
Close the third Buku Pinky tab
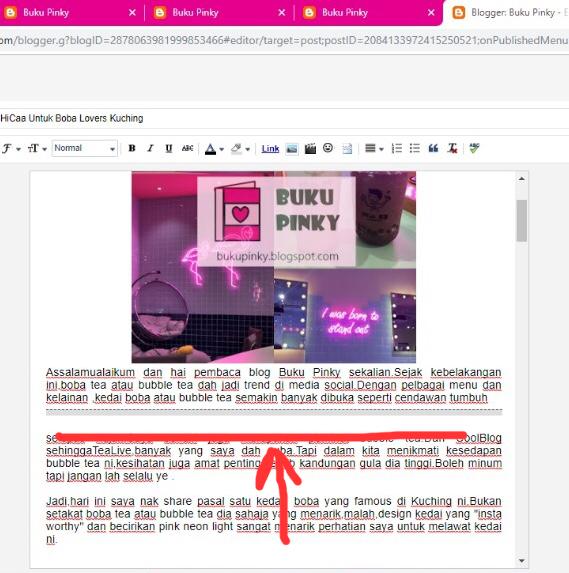[x=431, y=13]
